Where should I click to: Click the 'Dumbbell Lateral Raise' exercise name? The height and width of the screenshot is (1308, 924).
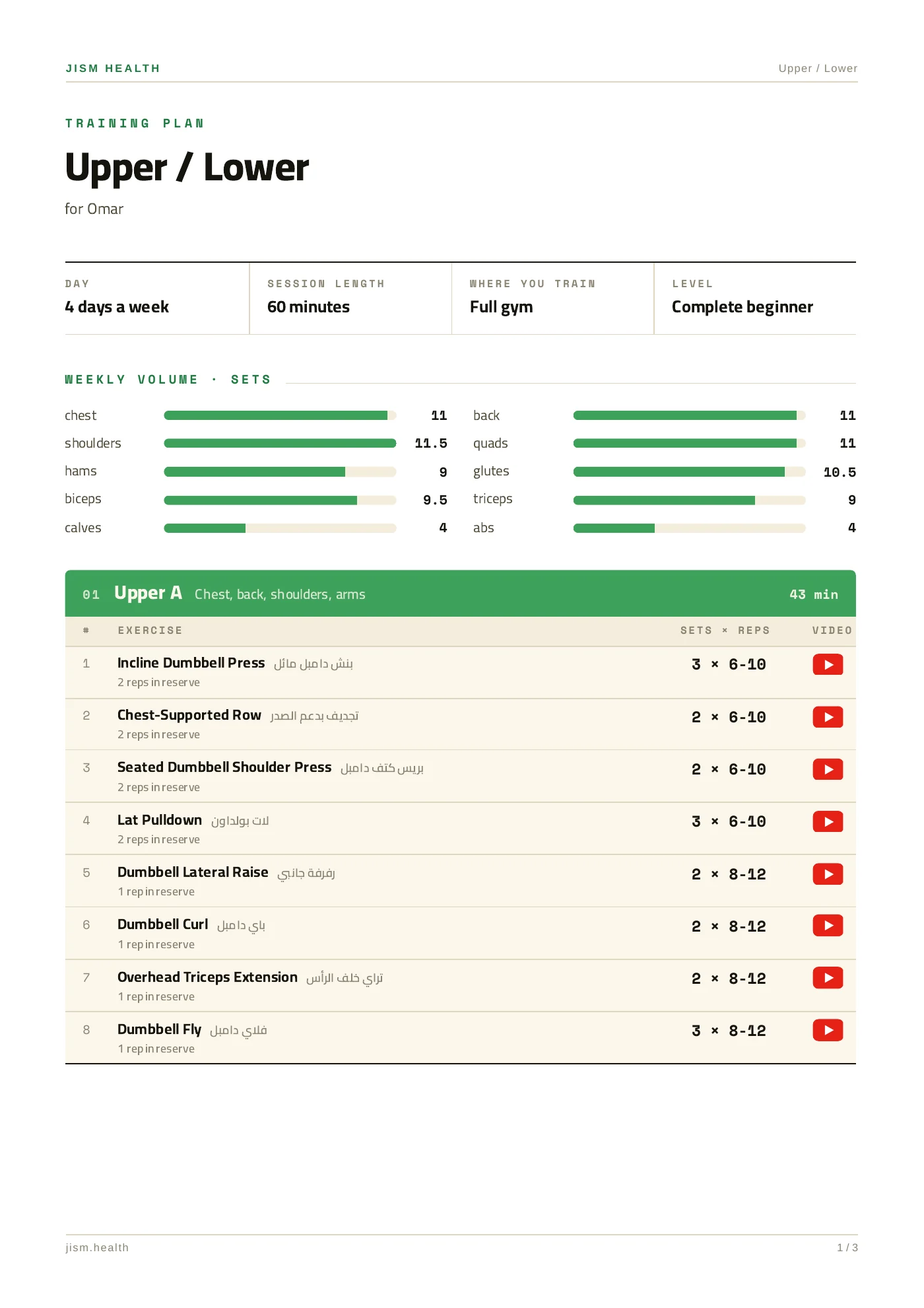(193, 872)
